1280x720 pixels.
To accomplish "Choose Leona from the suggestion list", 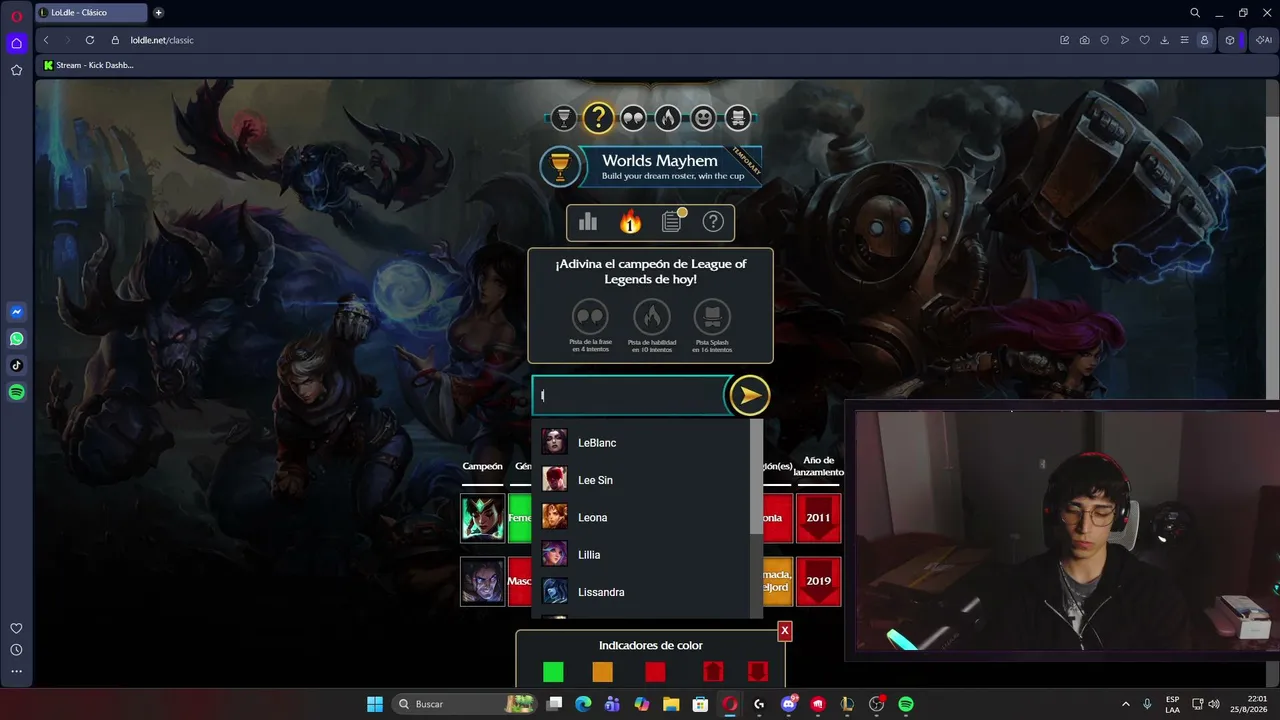I will 640,517.
